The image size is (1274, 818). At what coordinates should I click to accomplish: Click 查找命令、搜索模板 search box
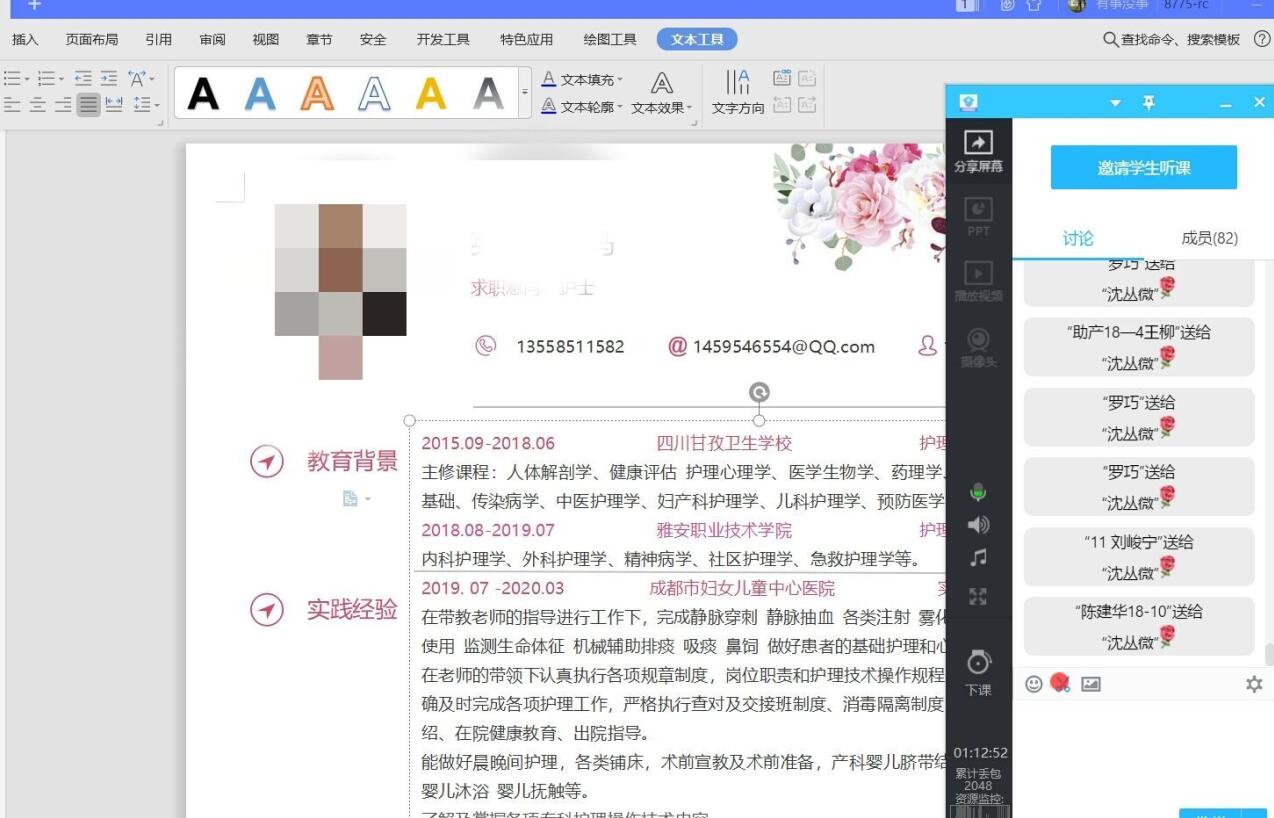[1171, 40]
